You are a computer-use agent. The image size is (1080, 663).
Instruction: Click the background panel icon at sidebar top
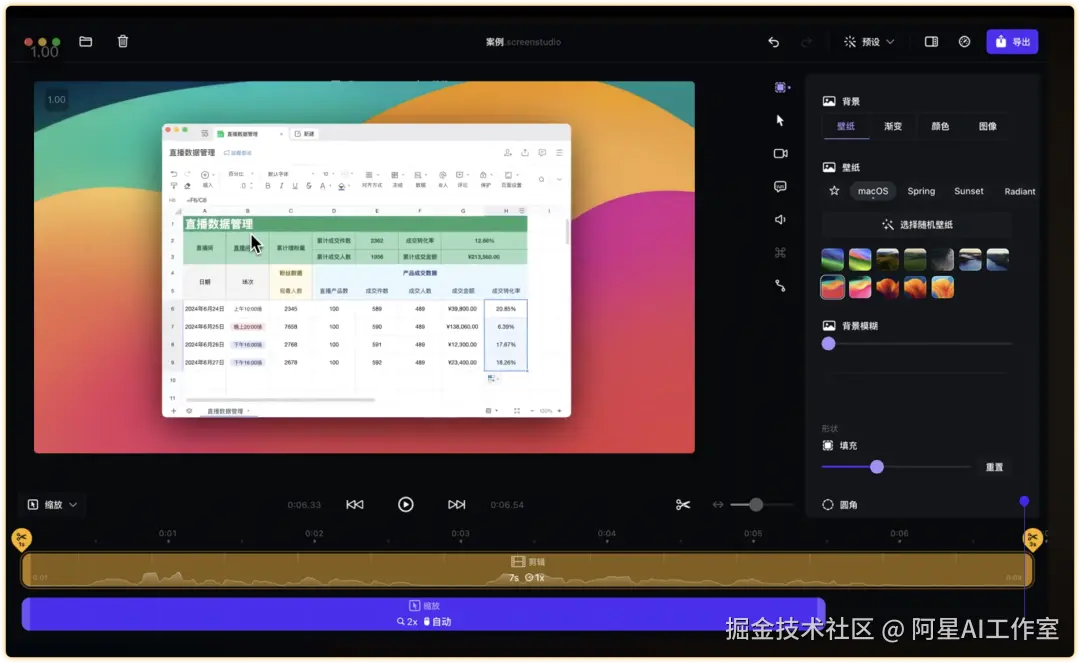pyautogui.click(x=781, y=87)
